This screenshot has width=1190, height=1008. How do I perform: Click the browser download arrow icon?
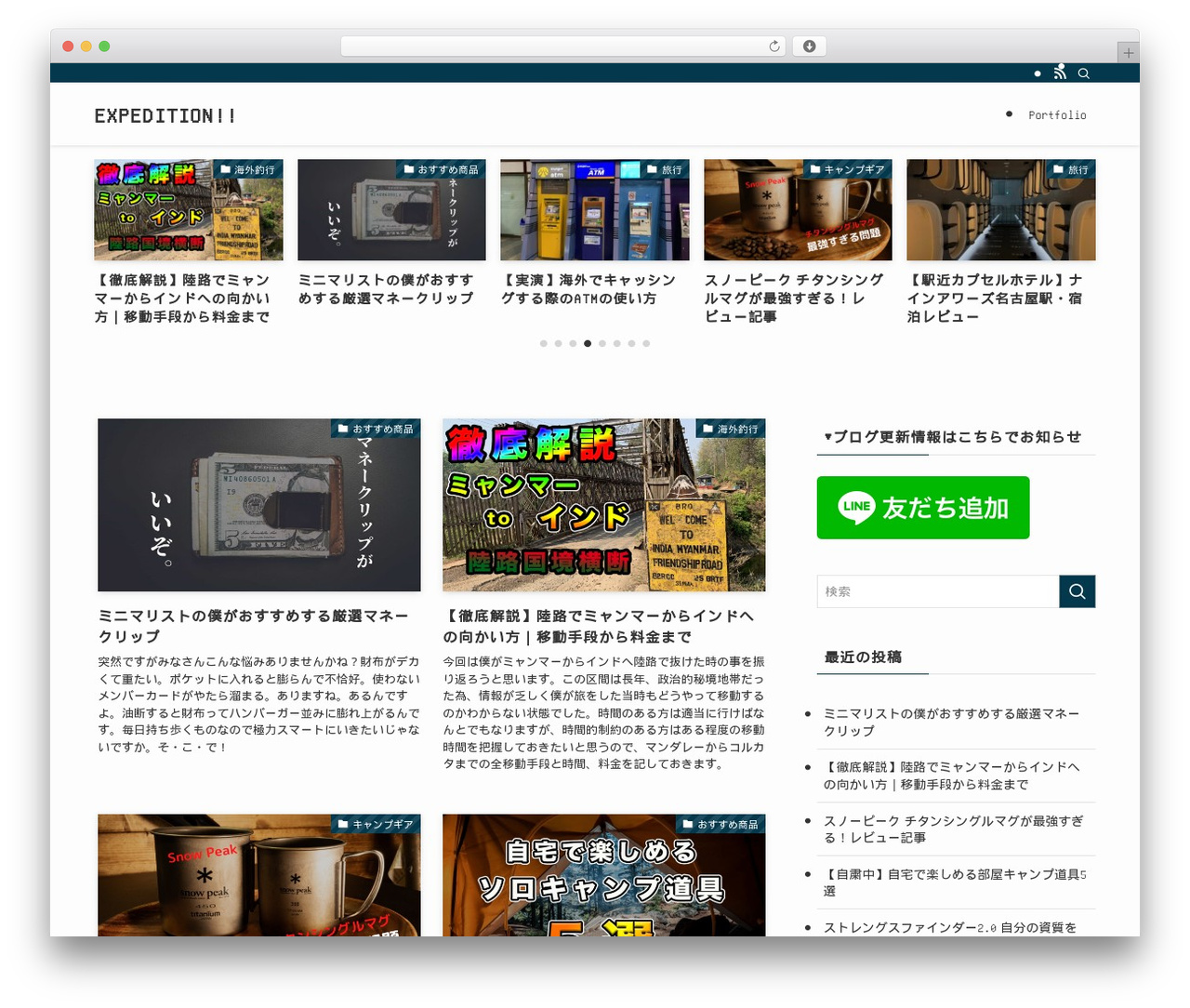809,46
